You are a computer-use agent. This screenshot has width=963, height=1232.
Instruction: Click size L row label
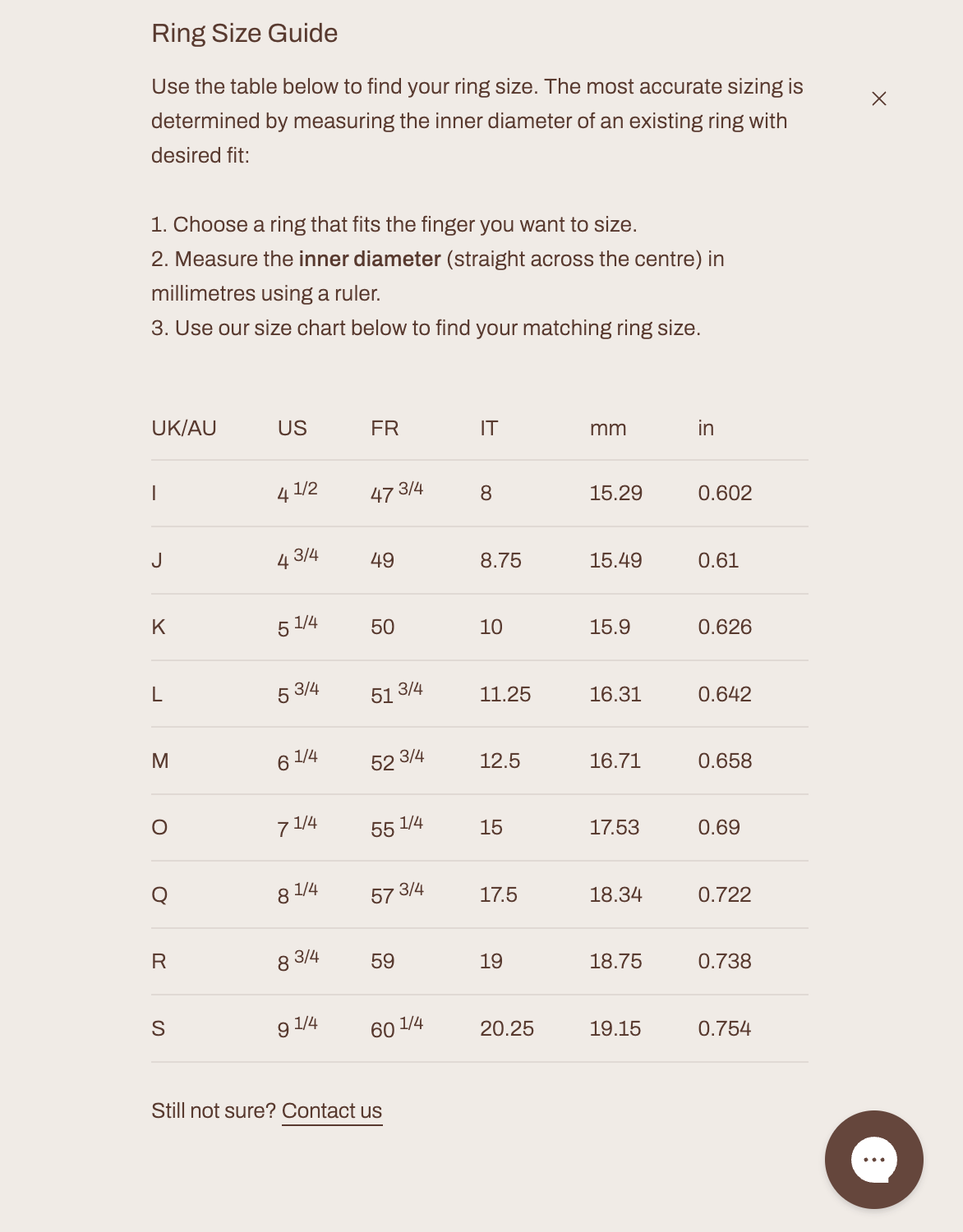(157, 694)
